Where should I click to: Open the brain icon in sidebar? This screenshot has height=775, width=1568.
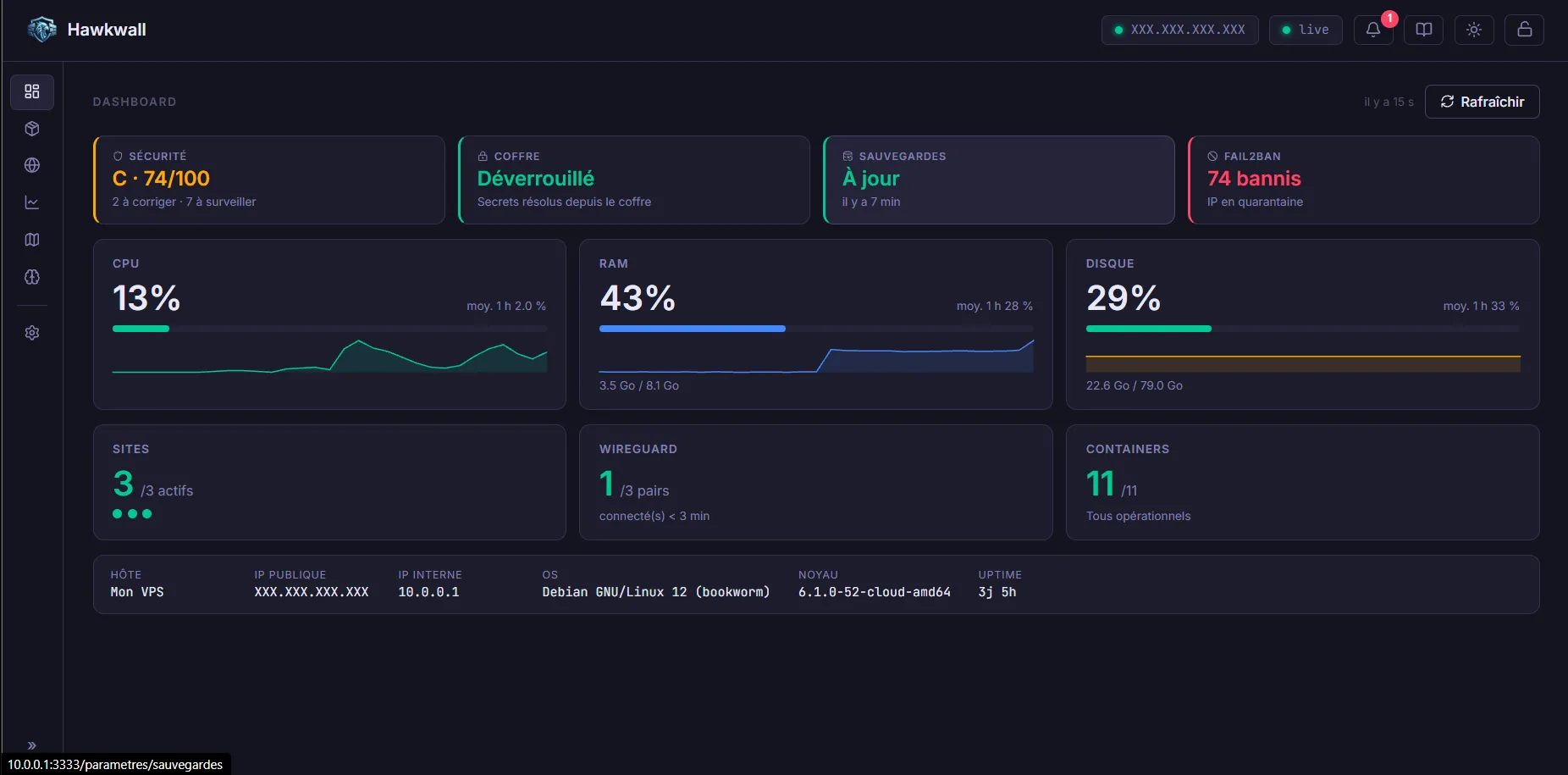click(32, 277)
